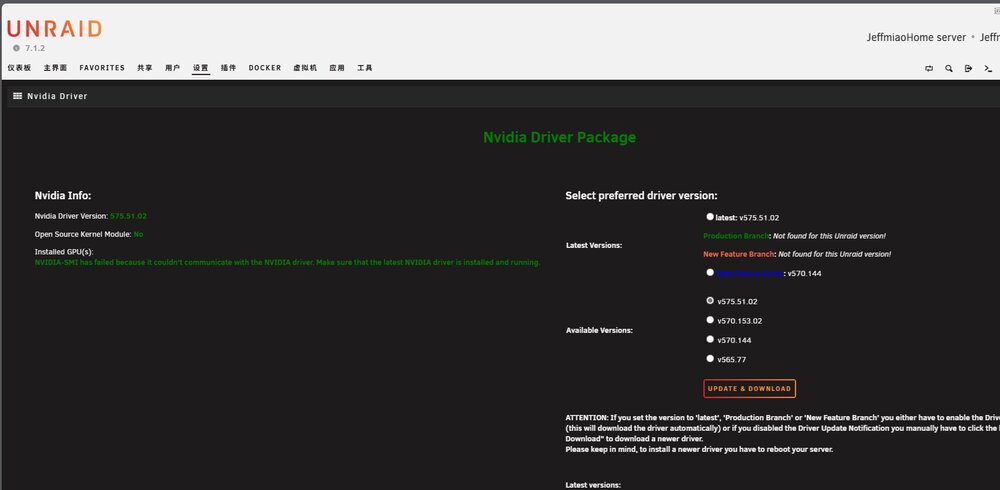
Task: Click the grid icon next to Nvidia Driver
Action: click(x=18, y=96)
